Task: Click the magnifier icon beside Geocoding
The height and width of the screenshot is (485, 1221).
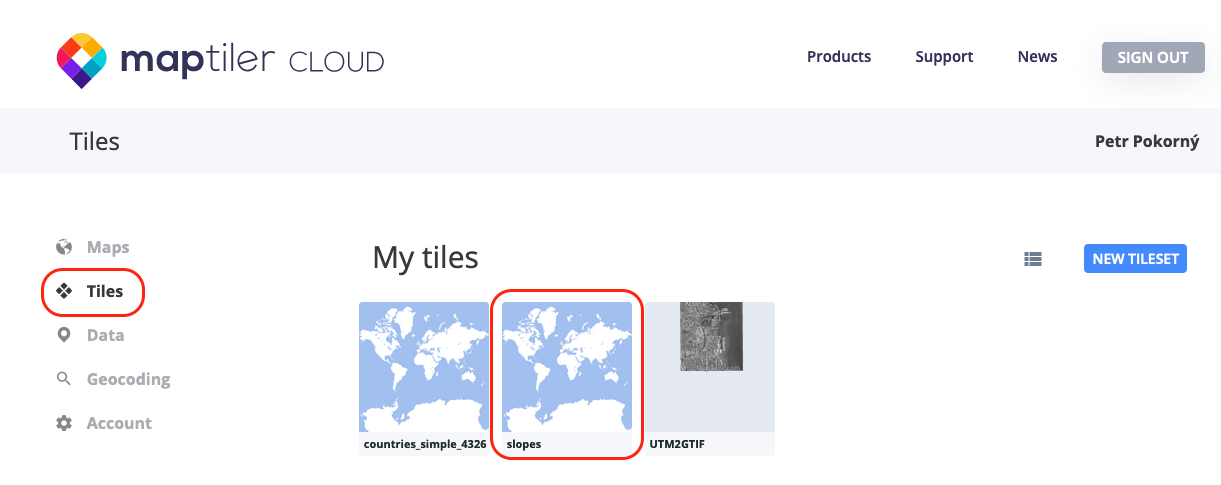Action: click(x=64, y=379)
